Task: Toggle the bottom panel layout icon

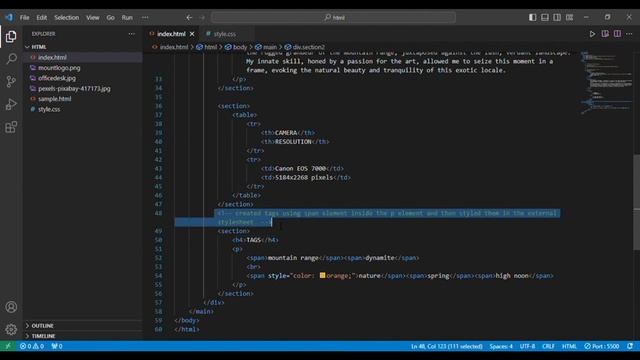Action: click(x=545, y=17)
